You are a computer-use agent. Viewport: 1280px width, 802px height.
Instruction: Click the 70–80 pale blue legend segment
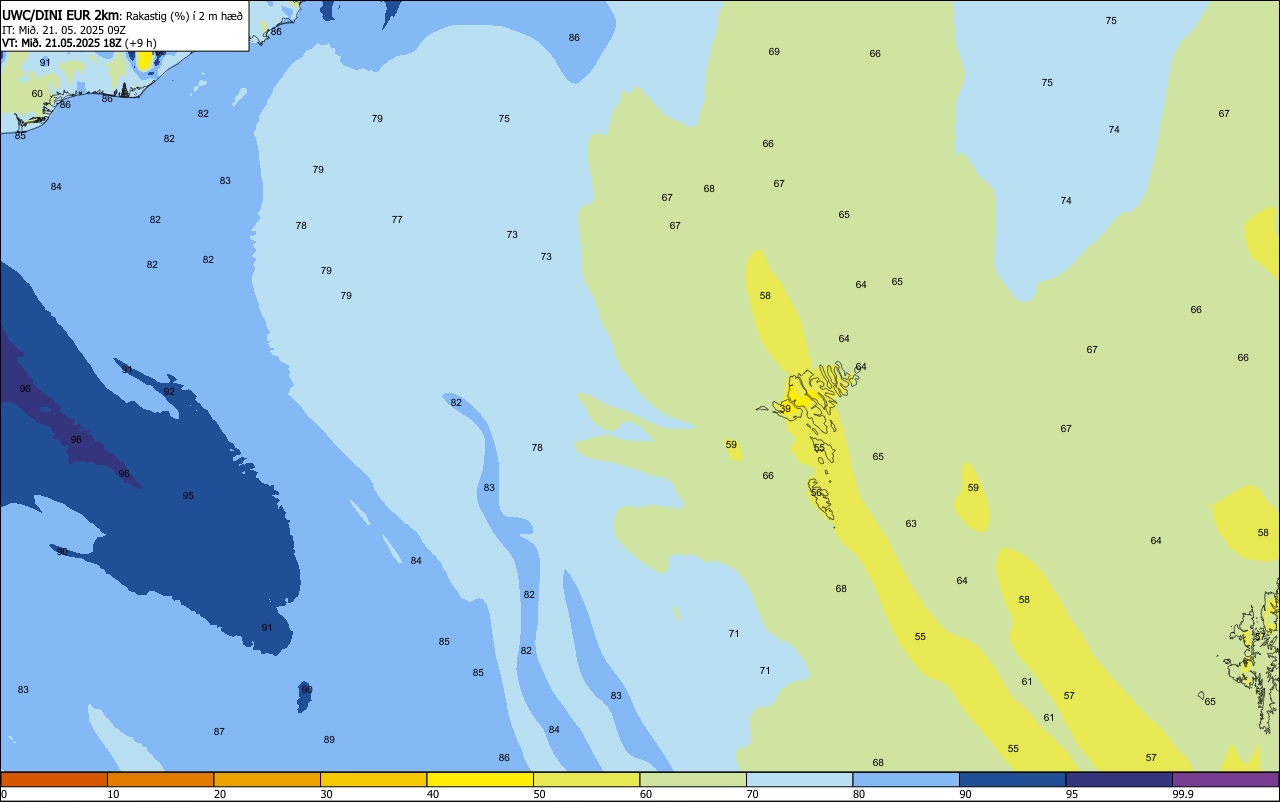click(799, 779)
